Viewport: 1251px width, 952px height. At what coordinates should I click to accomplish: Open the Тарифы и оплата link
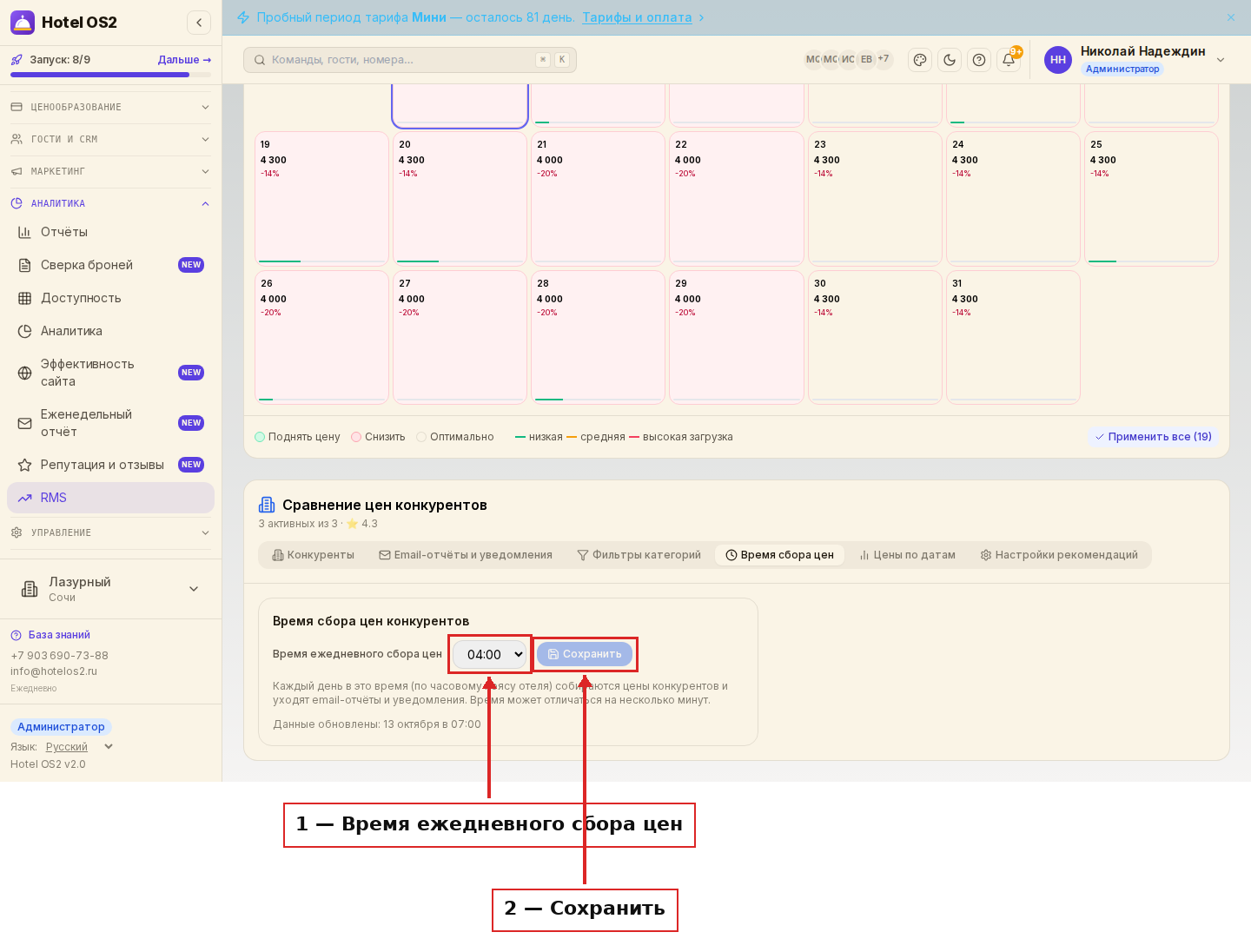(637, 17)
